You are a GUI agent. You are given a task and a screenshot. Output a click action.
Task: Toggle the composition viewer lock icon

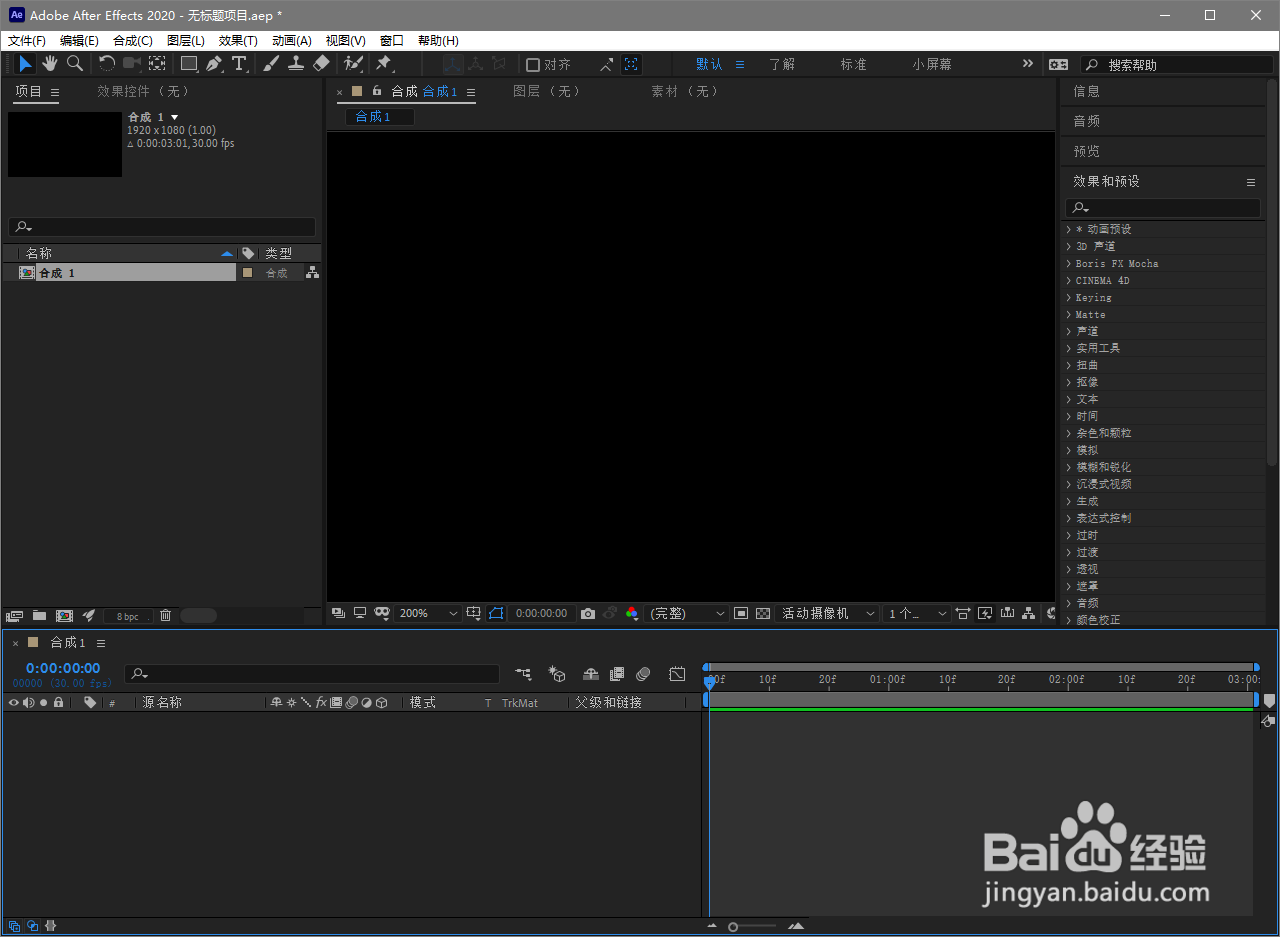[376, 91]
